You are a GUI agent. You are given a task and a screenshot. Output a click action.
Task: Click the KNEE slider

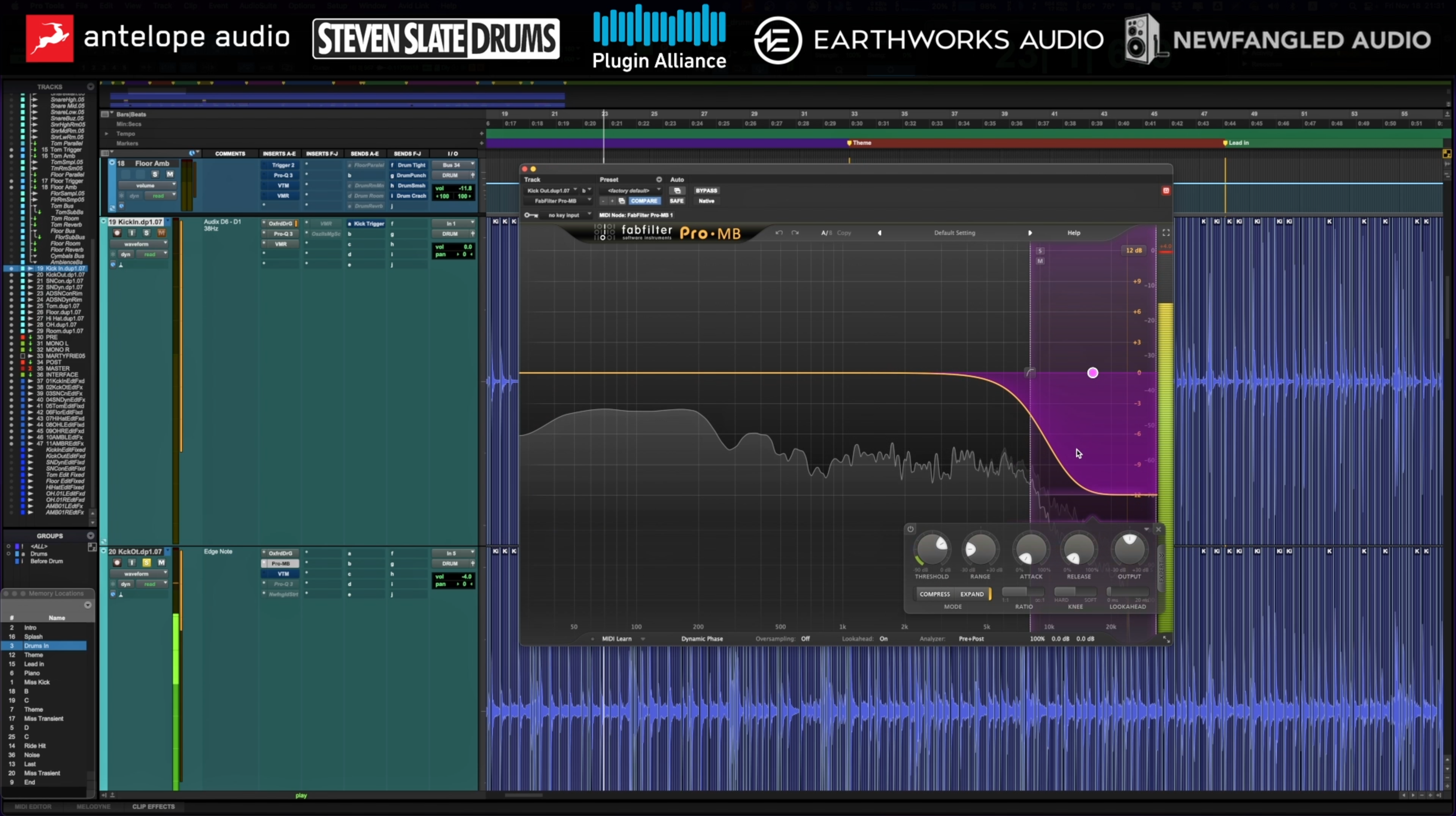point(1075,592)
